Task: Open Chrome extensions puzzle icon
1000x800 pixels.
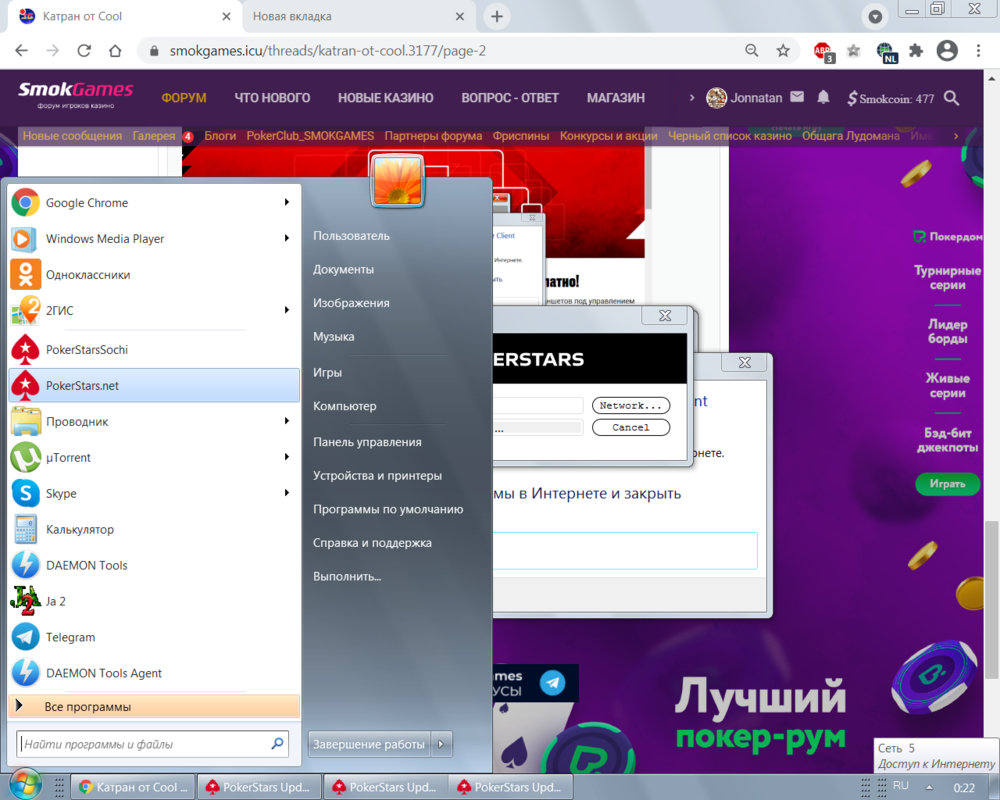Action: [x=916, y=50]
